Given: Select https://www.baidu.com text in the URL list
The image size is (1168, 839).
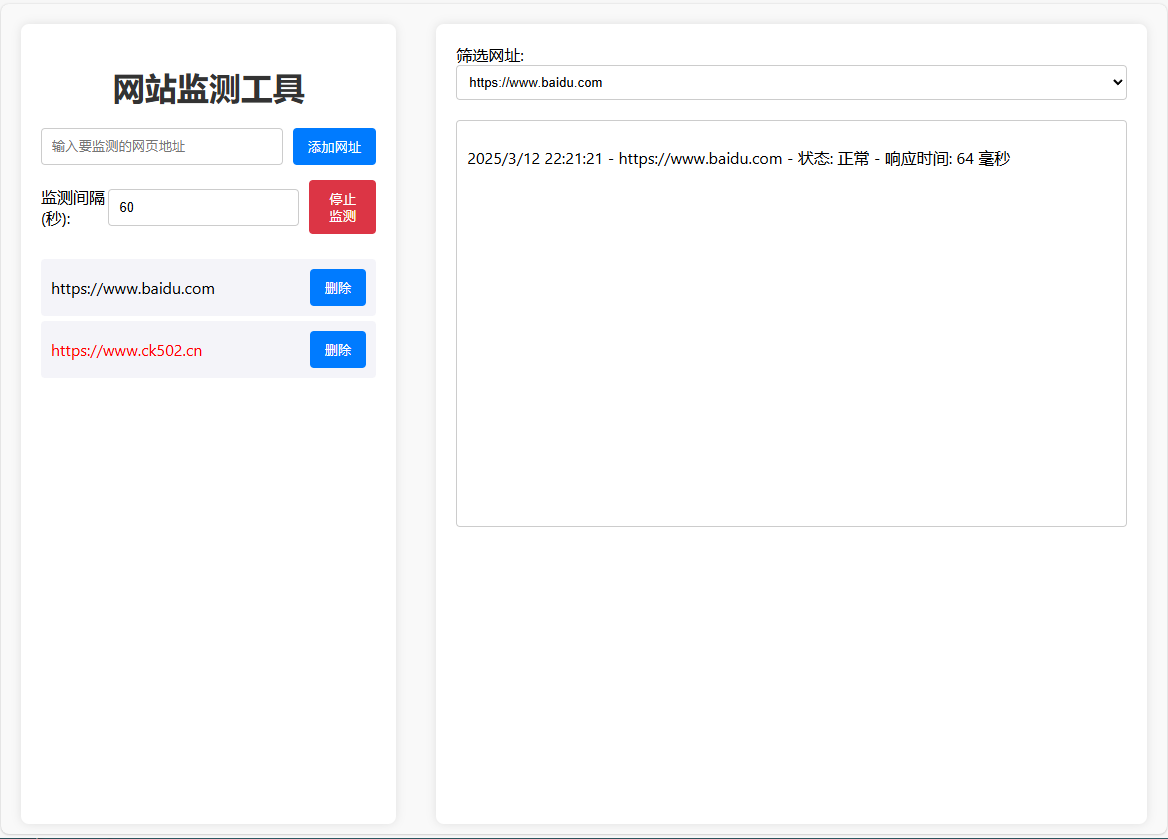Looking at the screenshot, I should click(x=133, y=288).
